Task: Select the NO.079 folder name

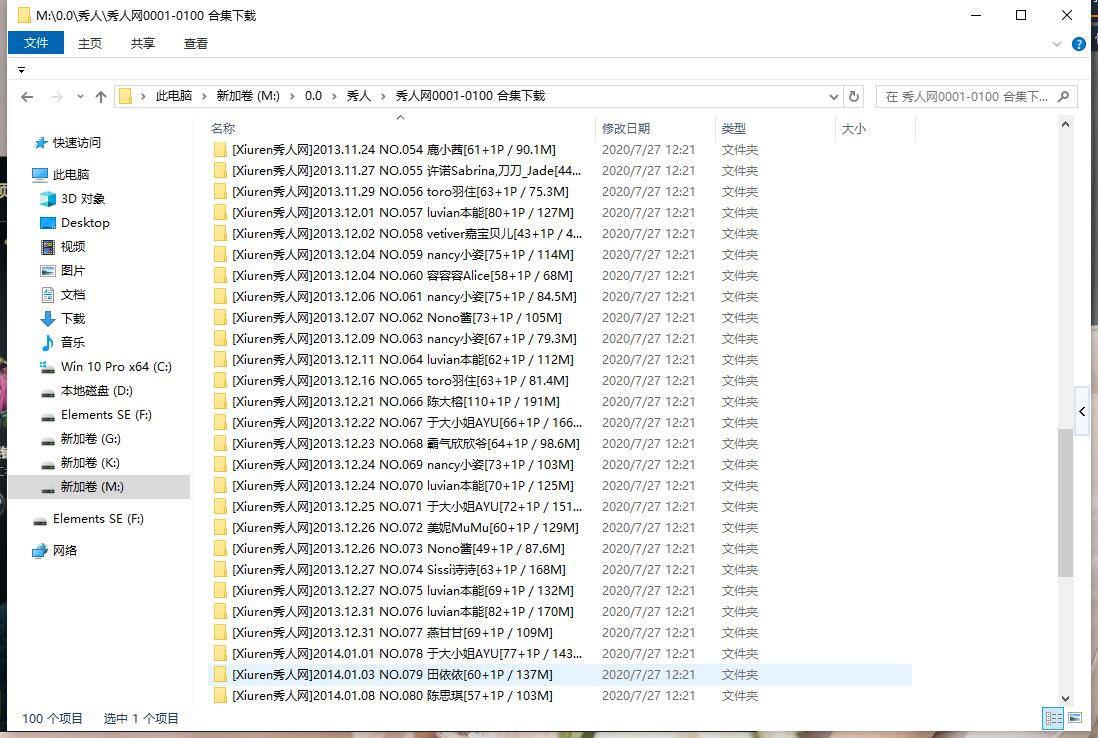Action: (392, 675)
